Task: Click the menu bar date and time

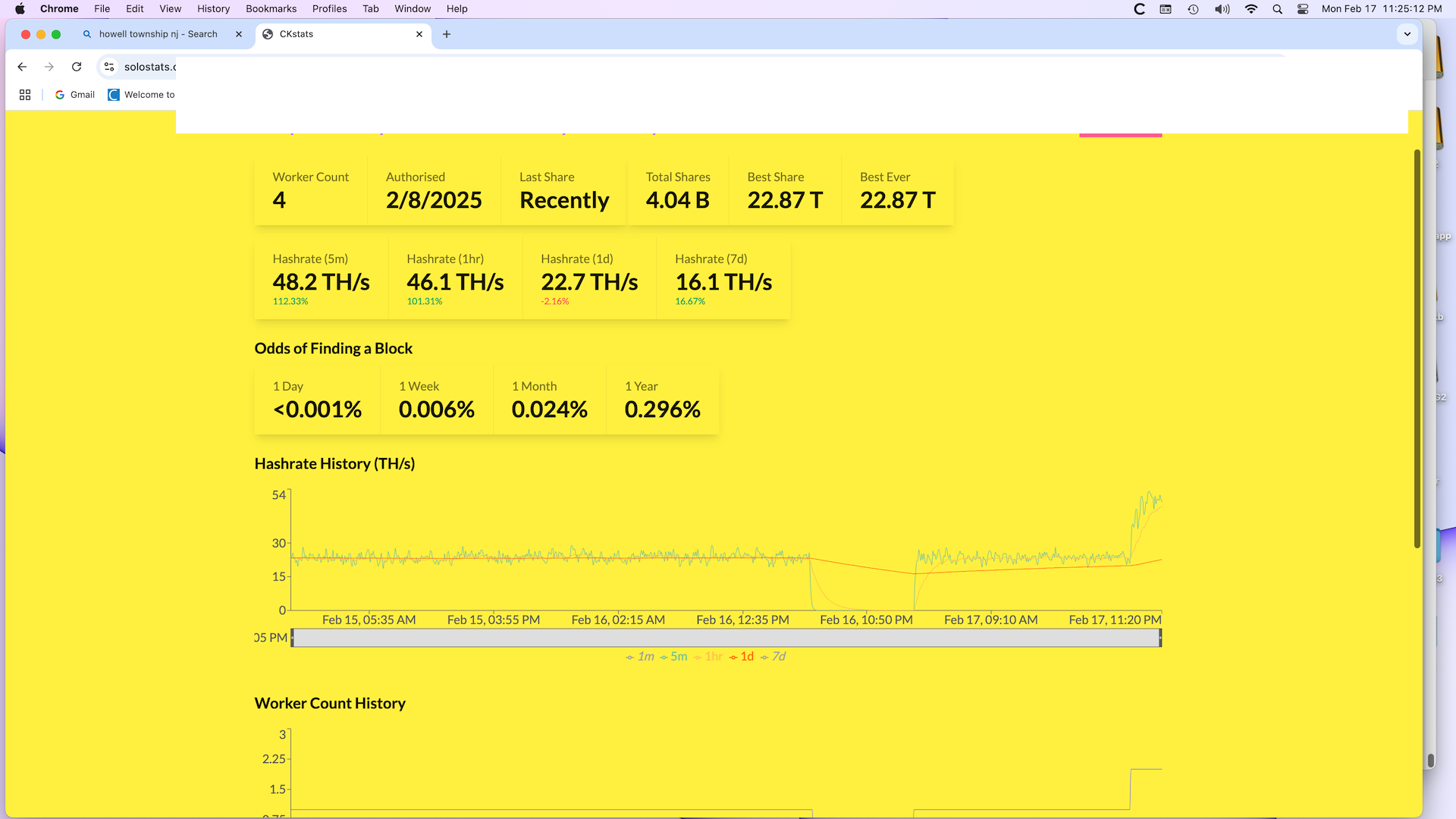Action: (x=1382, y=9)
